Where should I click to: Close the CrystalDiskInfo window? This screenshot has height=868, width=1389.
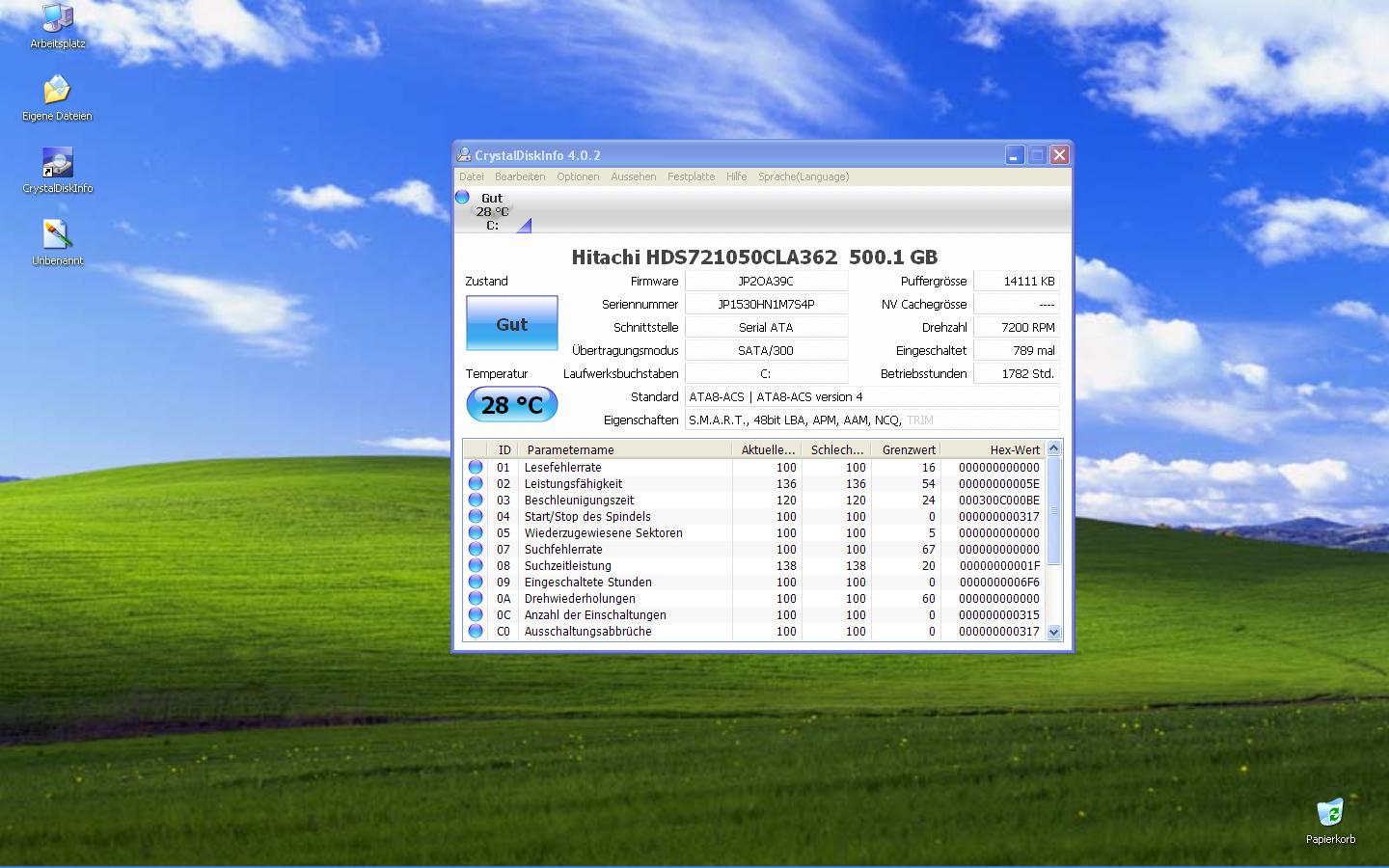pos(1059,155)
